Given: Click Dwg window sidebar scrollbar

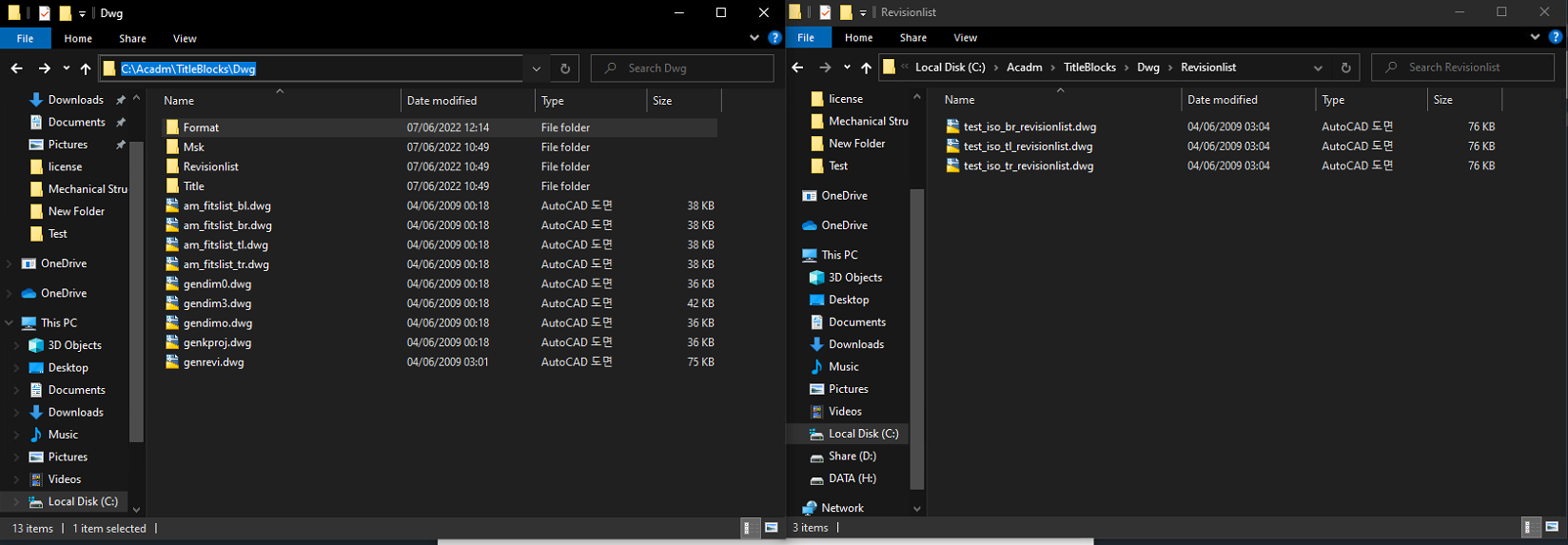Looking at the screenshot, I should click(136, 291).
